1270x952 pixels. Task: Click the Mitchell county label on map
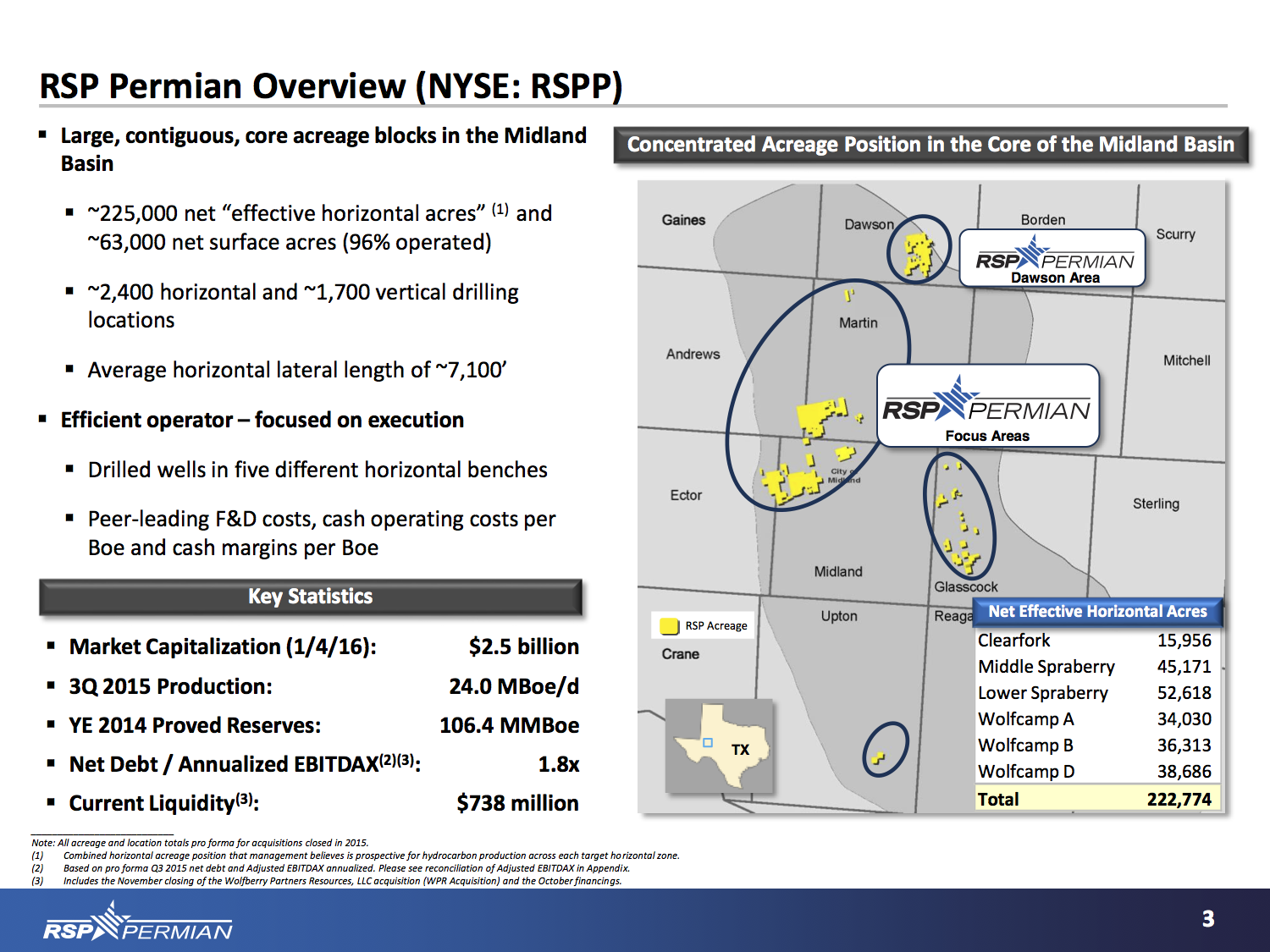tap(1187, 360)
